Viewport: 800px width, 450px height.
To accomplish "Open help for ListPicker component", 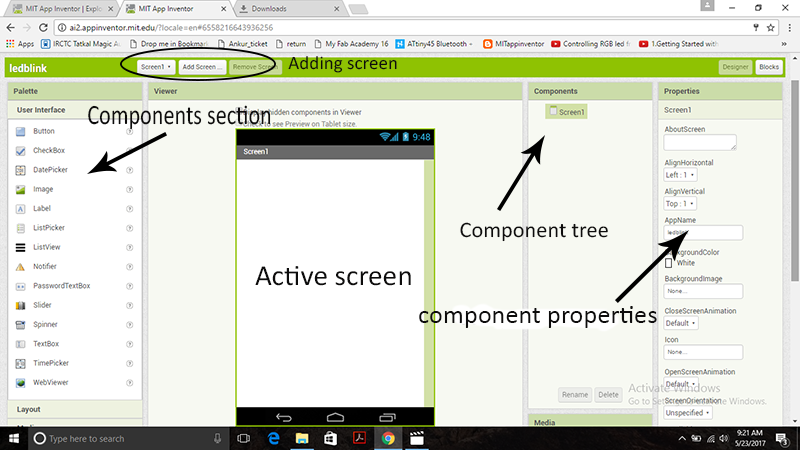I will 130,229.
